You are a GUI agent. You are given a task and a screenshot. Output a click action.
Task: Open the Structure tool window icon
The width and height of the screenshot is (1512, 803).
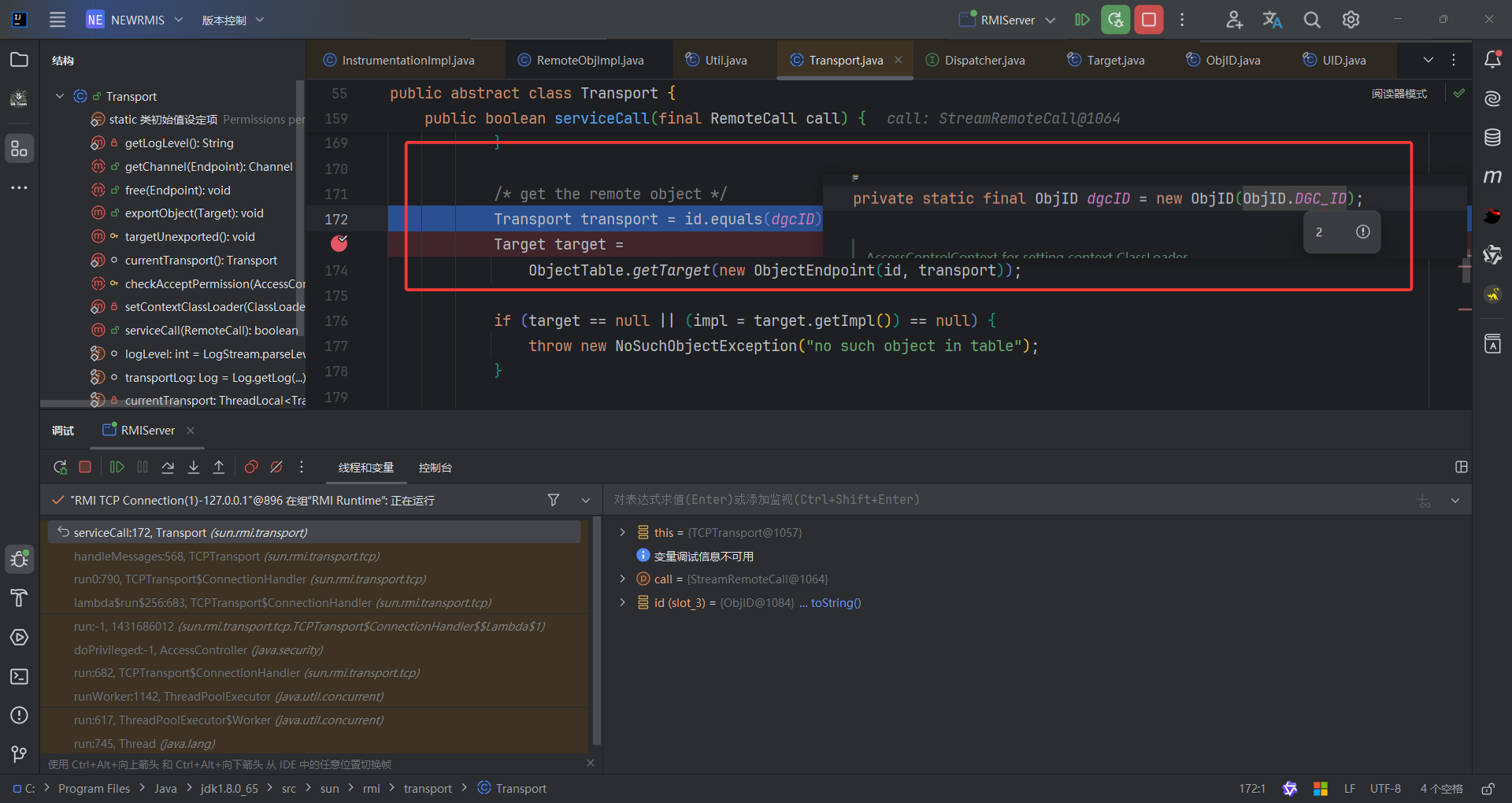point(19,148)
